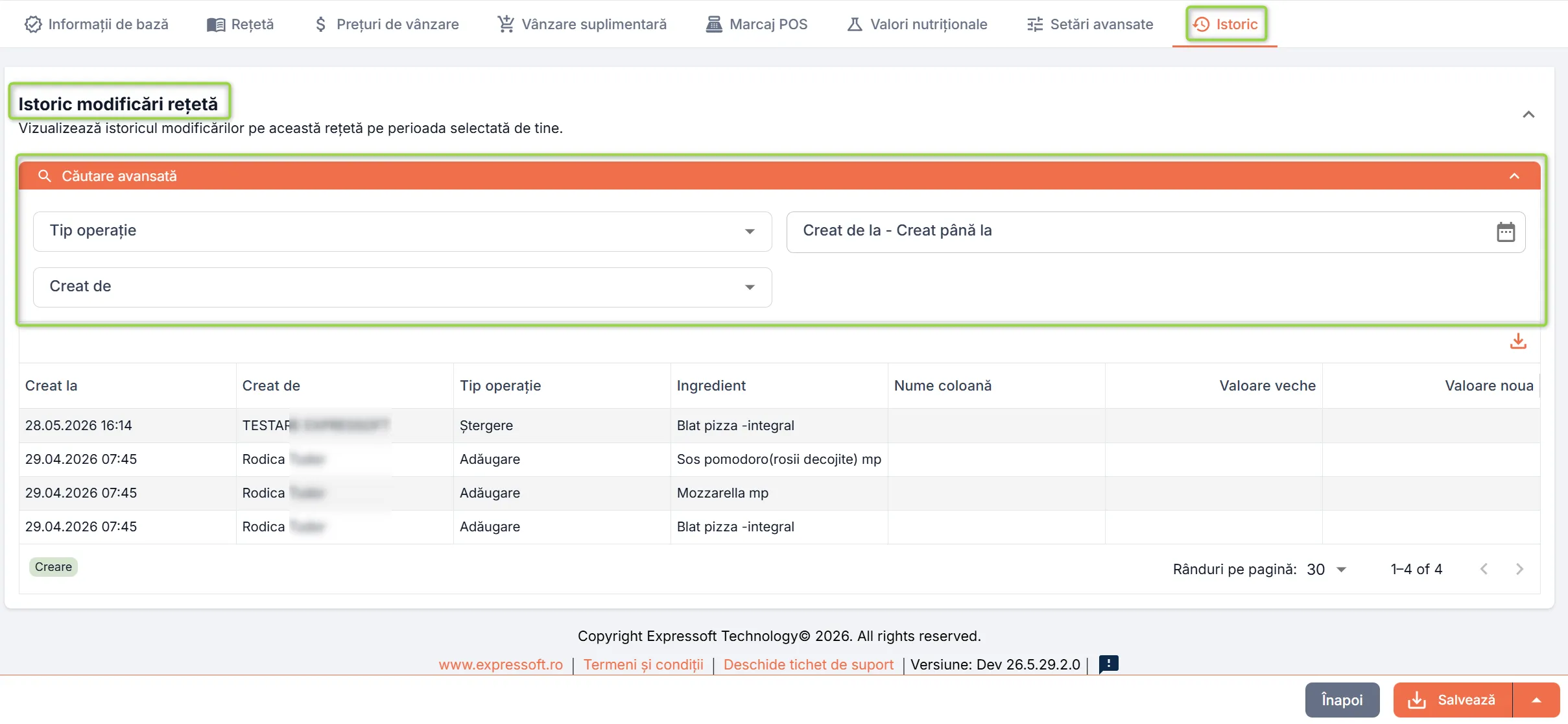Open the calendar date picker icon
The height and width of the screenshot is (724, 1568).
(1505, 232)
